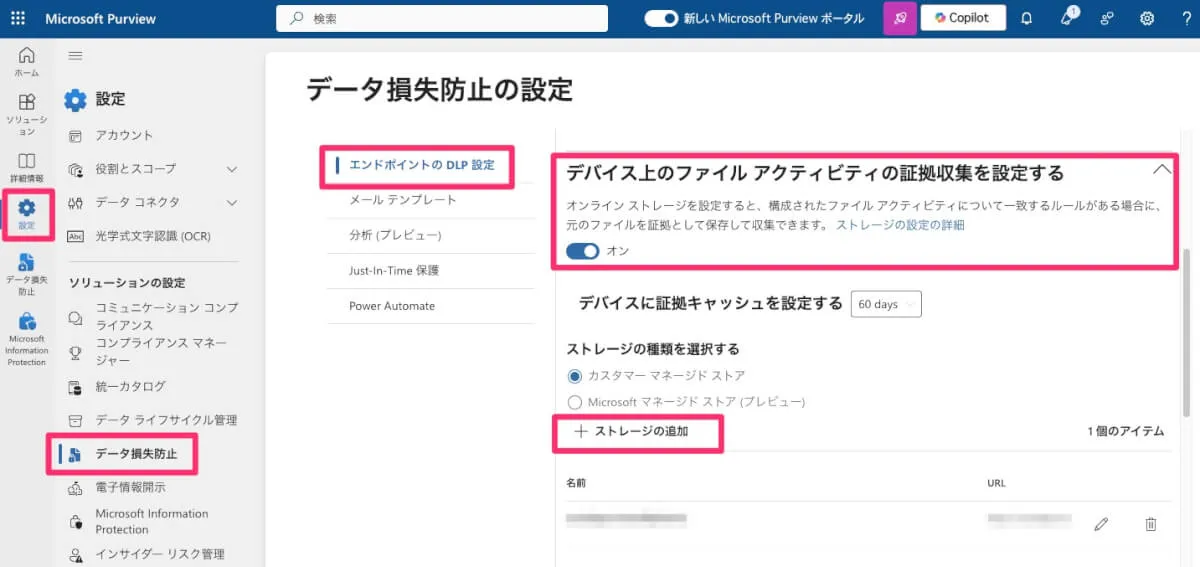1200x567 pixels.
Task: Click the 電子情報開示 icon
Action: 75,488
